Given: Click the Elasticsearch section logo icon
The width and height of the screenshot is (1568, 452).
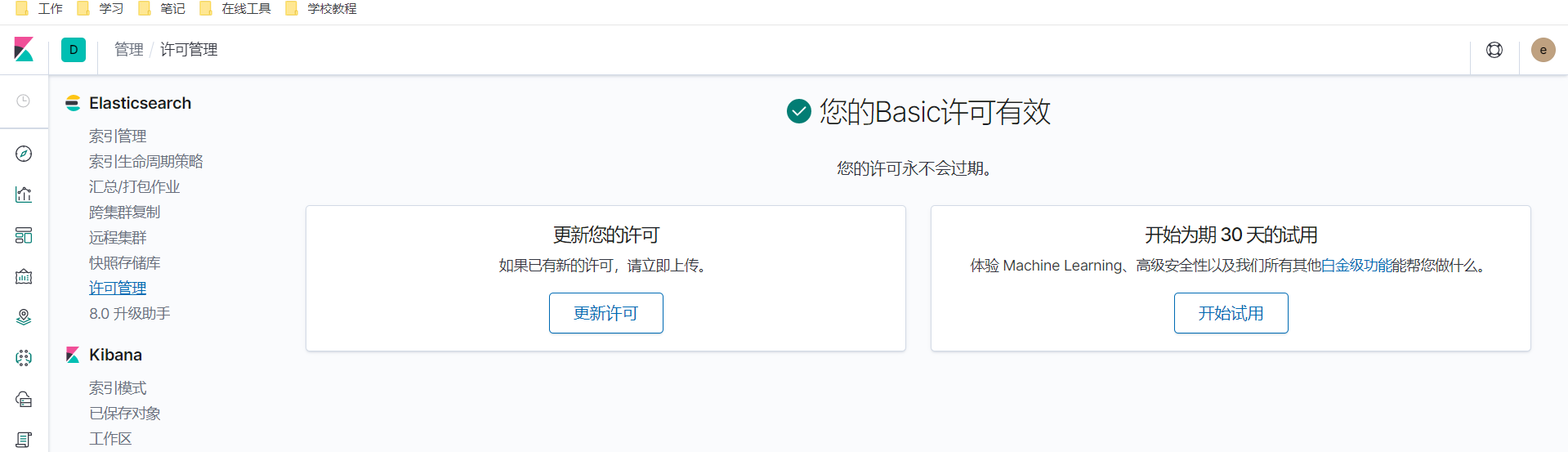Looking at the screenshot, I should 73,103.
